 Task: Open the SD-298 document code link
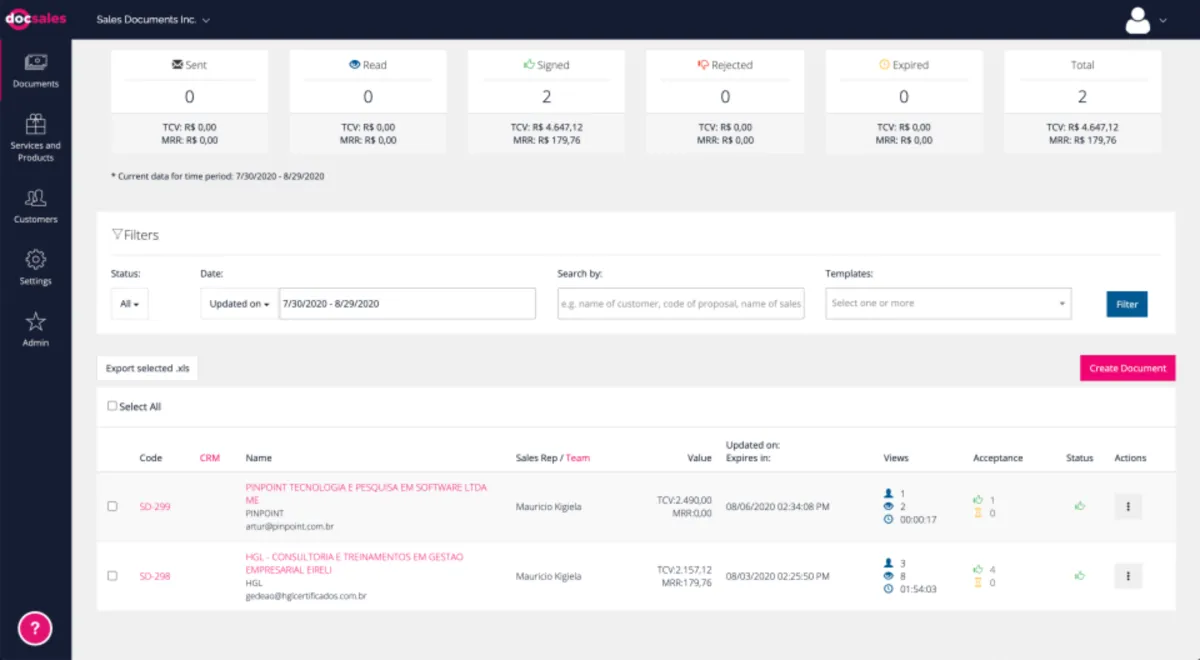155,576
